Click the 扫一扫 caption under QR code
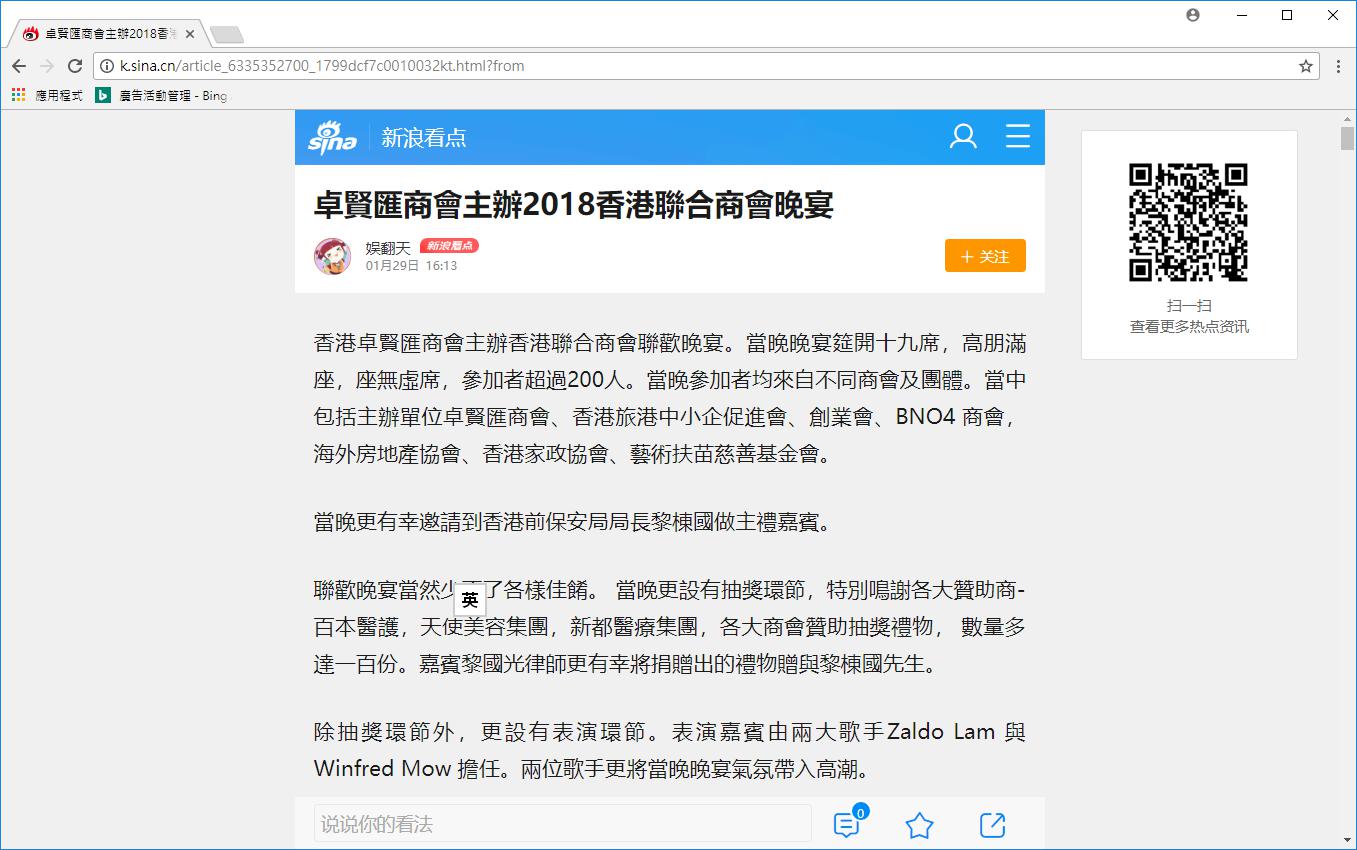This screenshot has width=1357, height=850. [x=1189, y=306]
